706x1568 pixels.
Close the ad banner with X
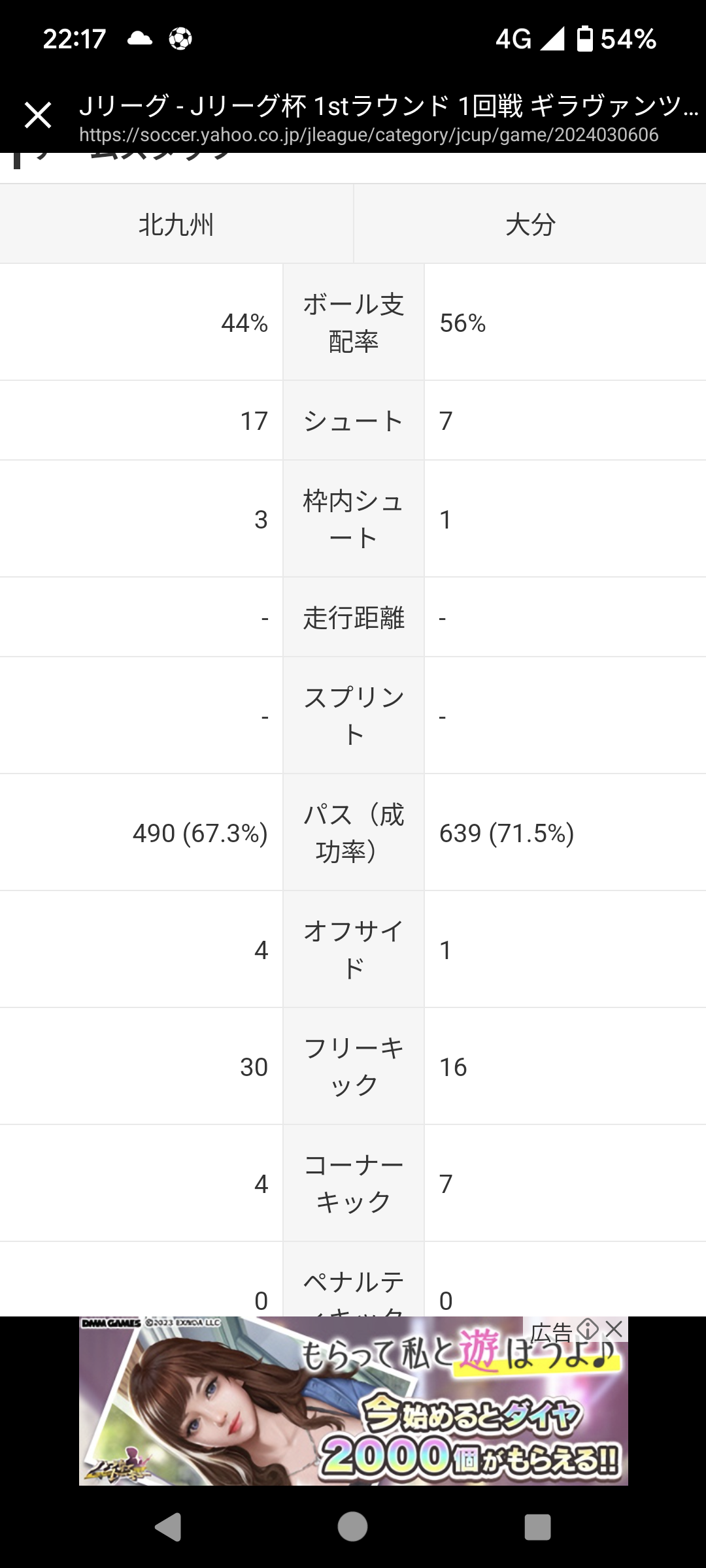(x=613, y=1328)
